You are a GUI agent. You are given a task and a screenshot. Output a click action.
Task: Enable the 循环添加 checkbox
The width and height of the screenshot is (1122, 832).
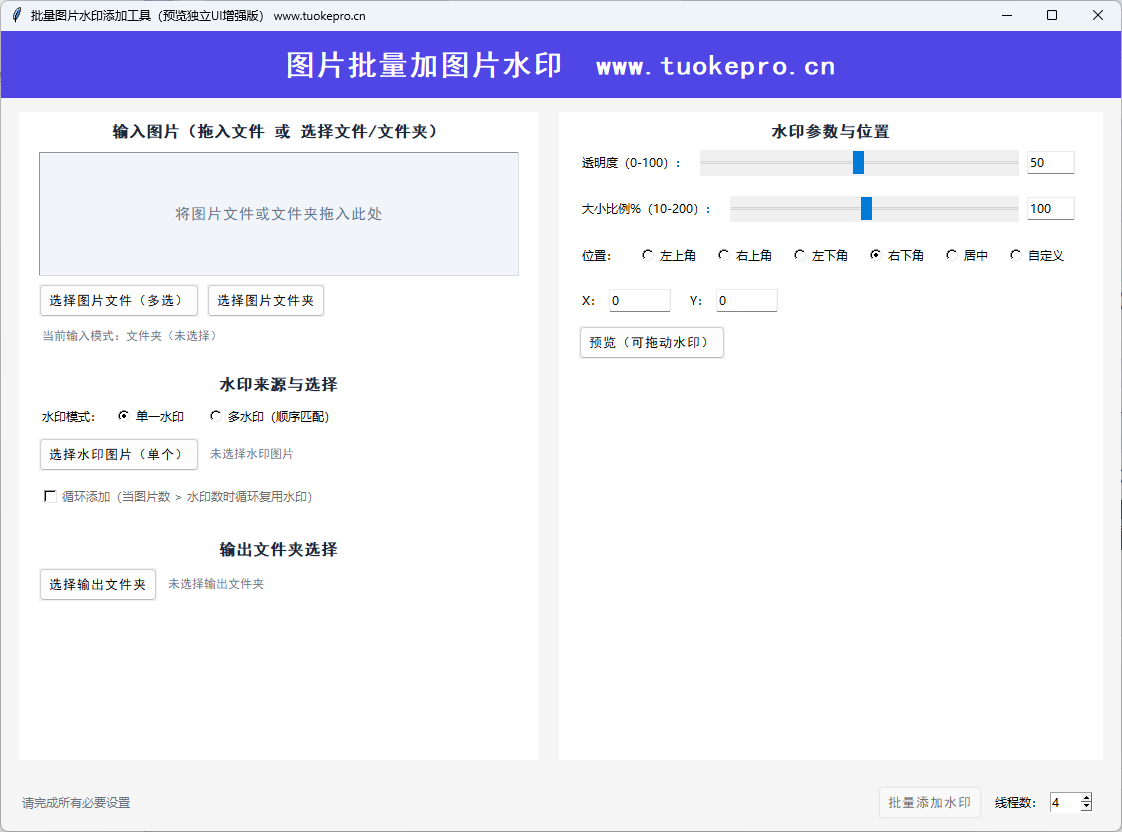pos(50,496)
